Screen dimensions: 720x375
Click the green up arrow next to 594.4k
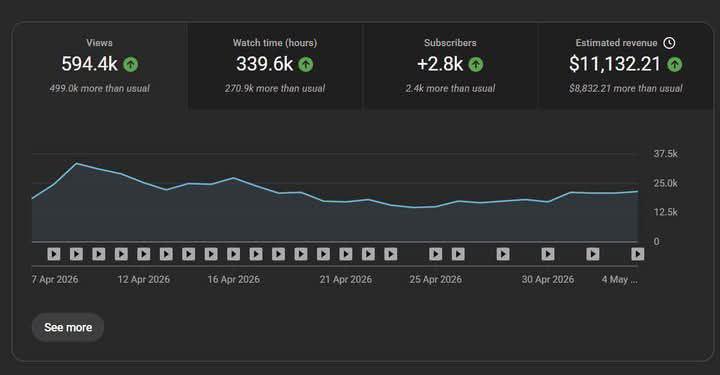[x=131, y=64]
